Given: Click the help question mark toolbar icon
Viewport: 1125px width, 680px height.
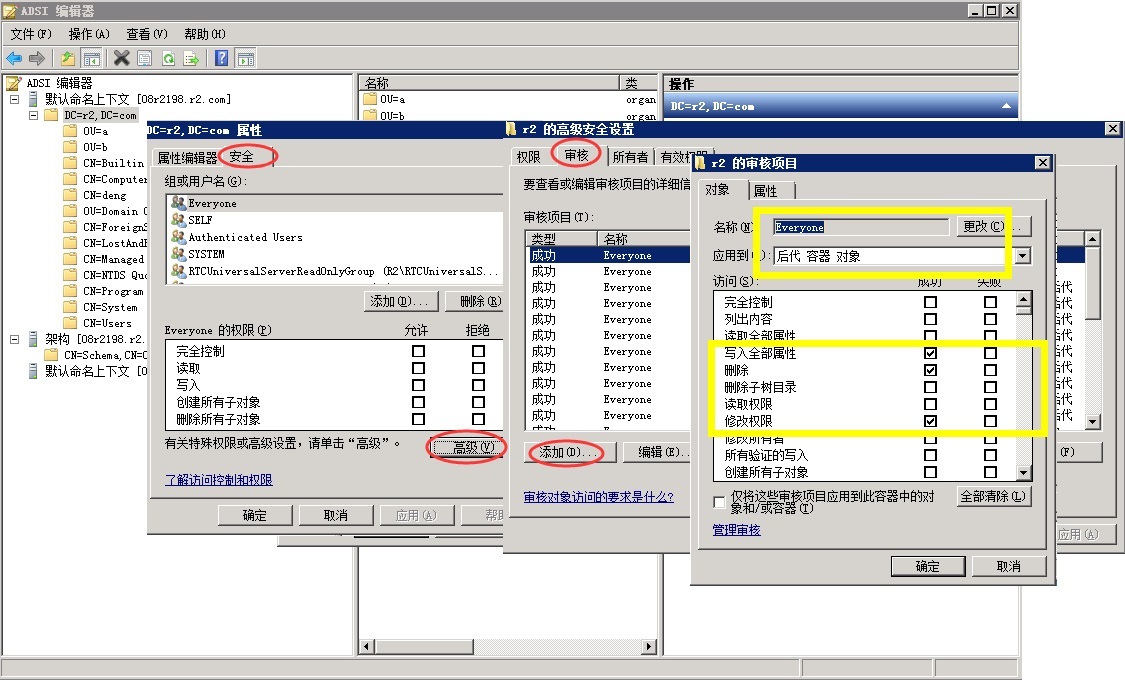Looking at the screenshot, I should click(222, 58).
